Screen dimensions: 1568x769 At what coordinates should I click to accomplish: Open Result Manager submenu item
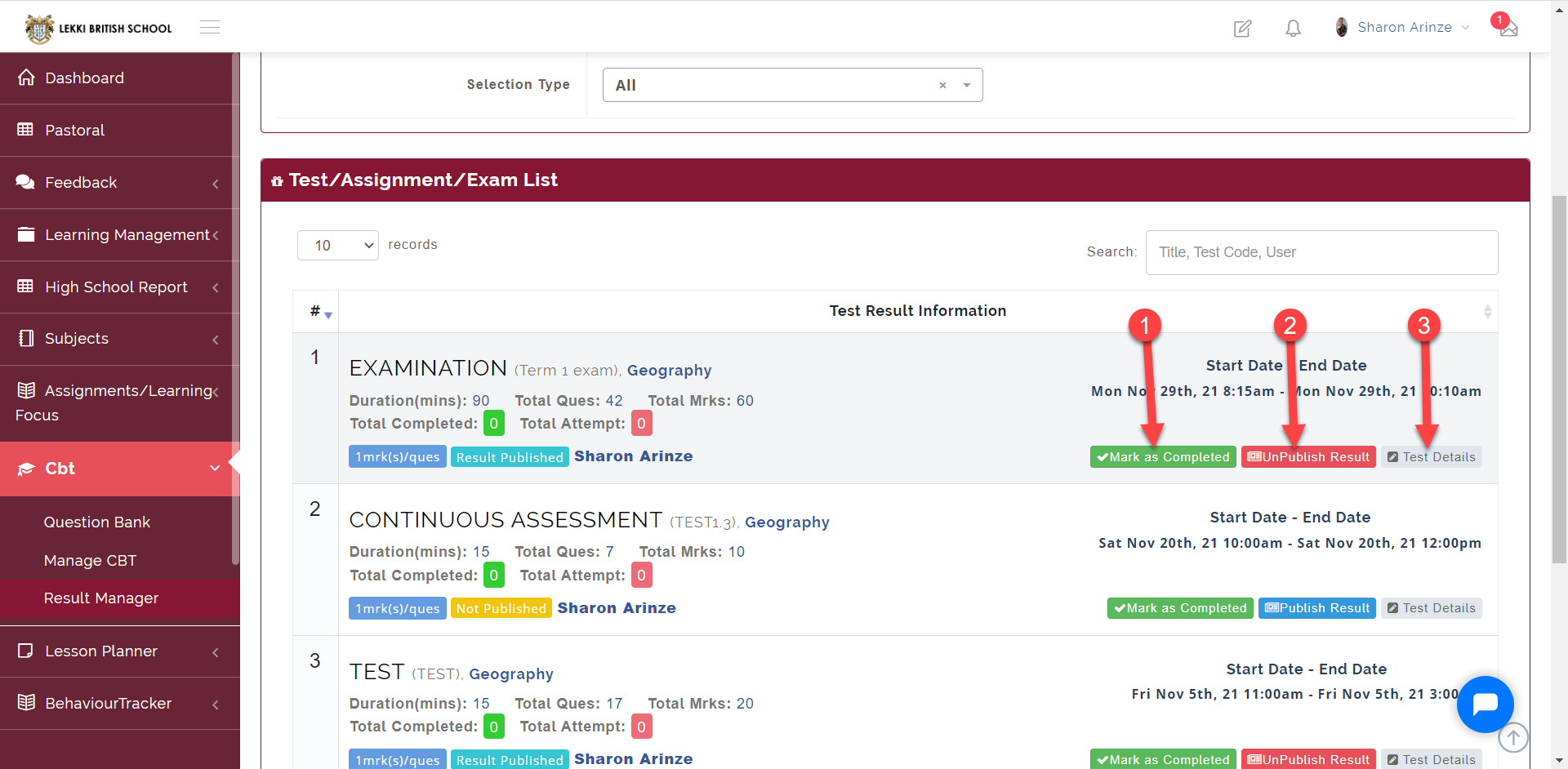(x=101, y=598)
